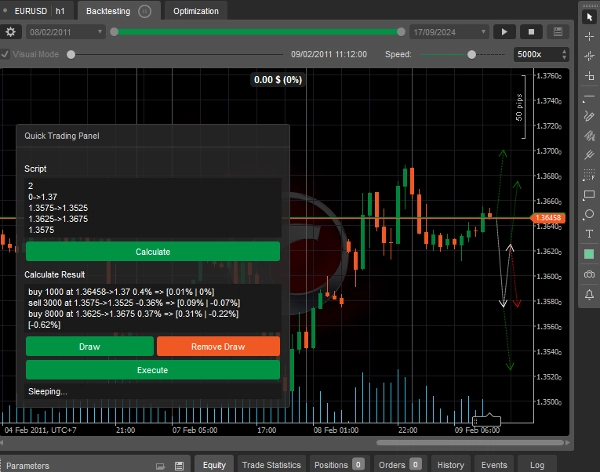Click the orange Remove Draw button
Image resolution: width=600 pixels, height=472 pixels.
click(218, 347)
